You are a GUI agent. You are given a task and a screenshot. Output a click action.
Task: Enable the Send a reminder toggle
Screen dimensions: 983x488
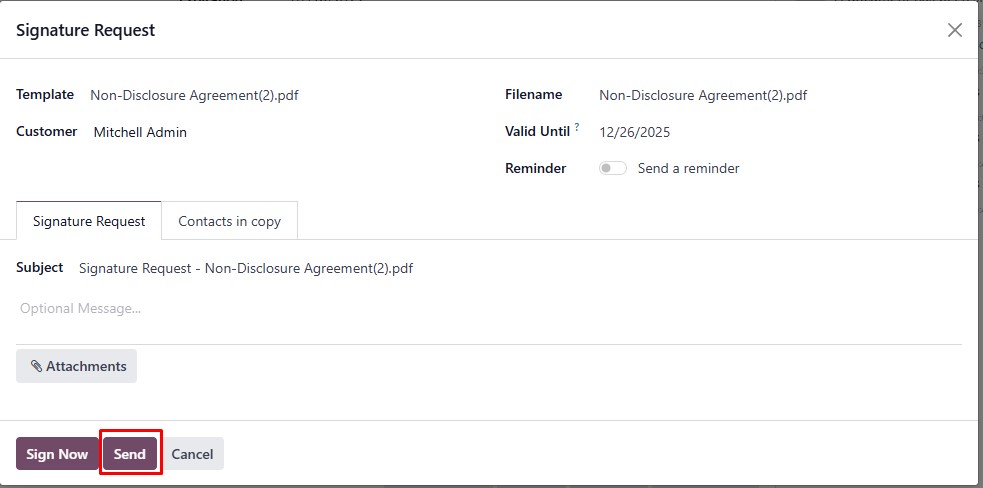[x=612, y=168]
